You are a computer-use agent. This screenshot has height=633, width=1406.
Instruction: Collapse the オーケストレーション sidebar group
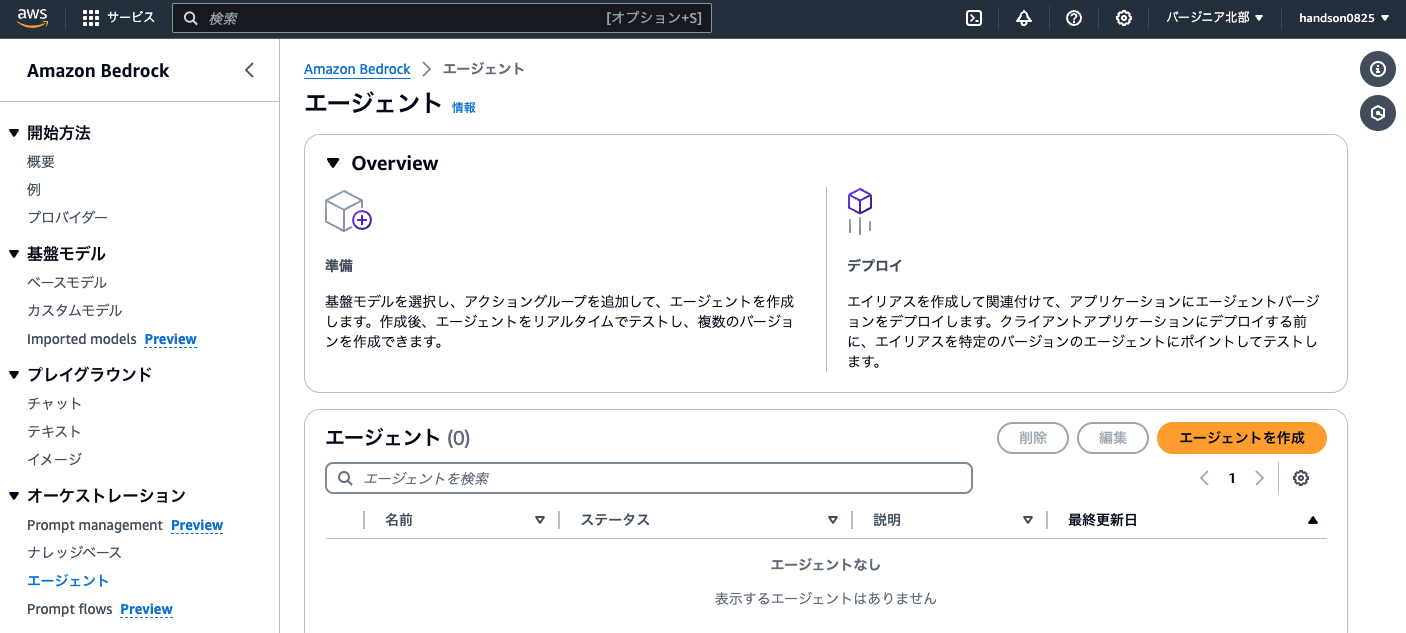point(14,496)
